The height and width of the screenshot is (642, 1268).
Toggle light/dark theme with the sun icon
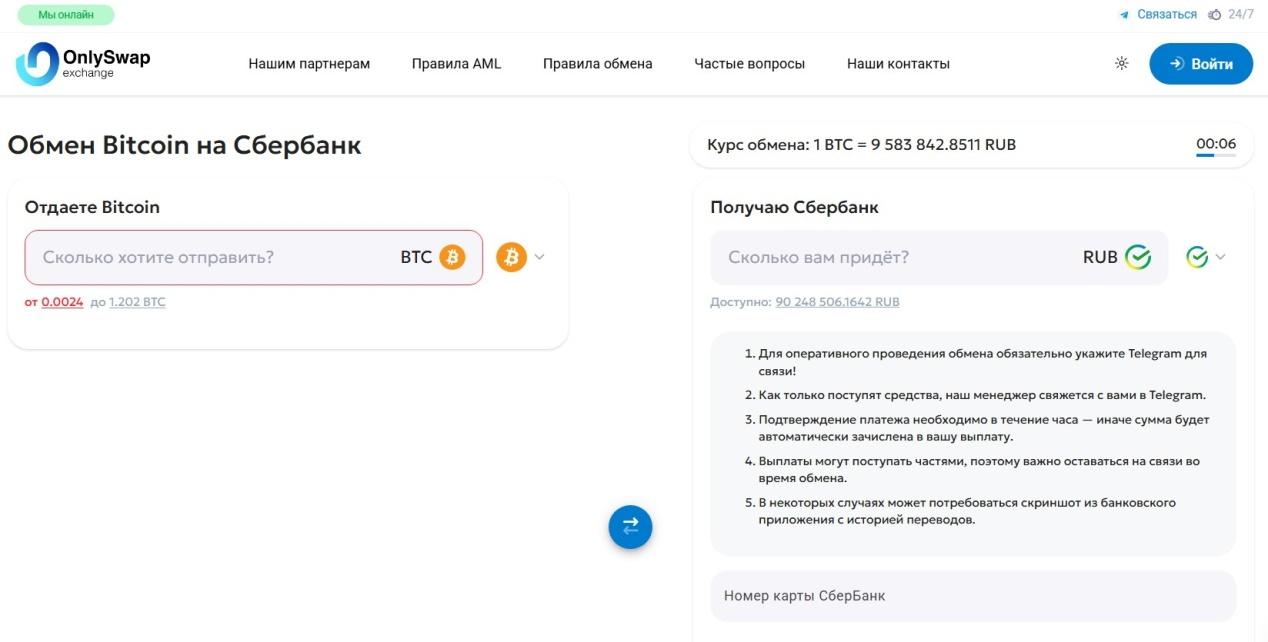(x=1120, y=62)
